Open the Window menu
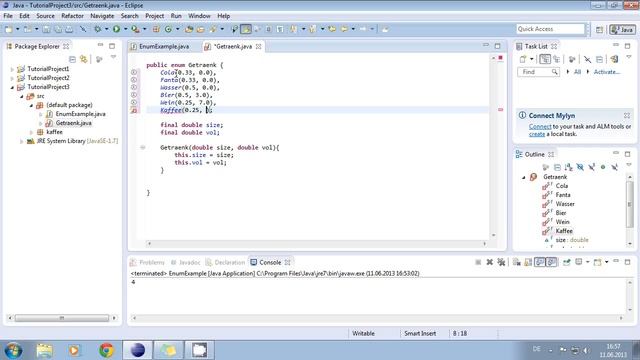The width and height of the screenshot is (640, 360). click(199, 16)
